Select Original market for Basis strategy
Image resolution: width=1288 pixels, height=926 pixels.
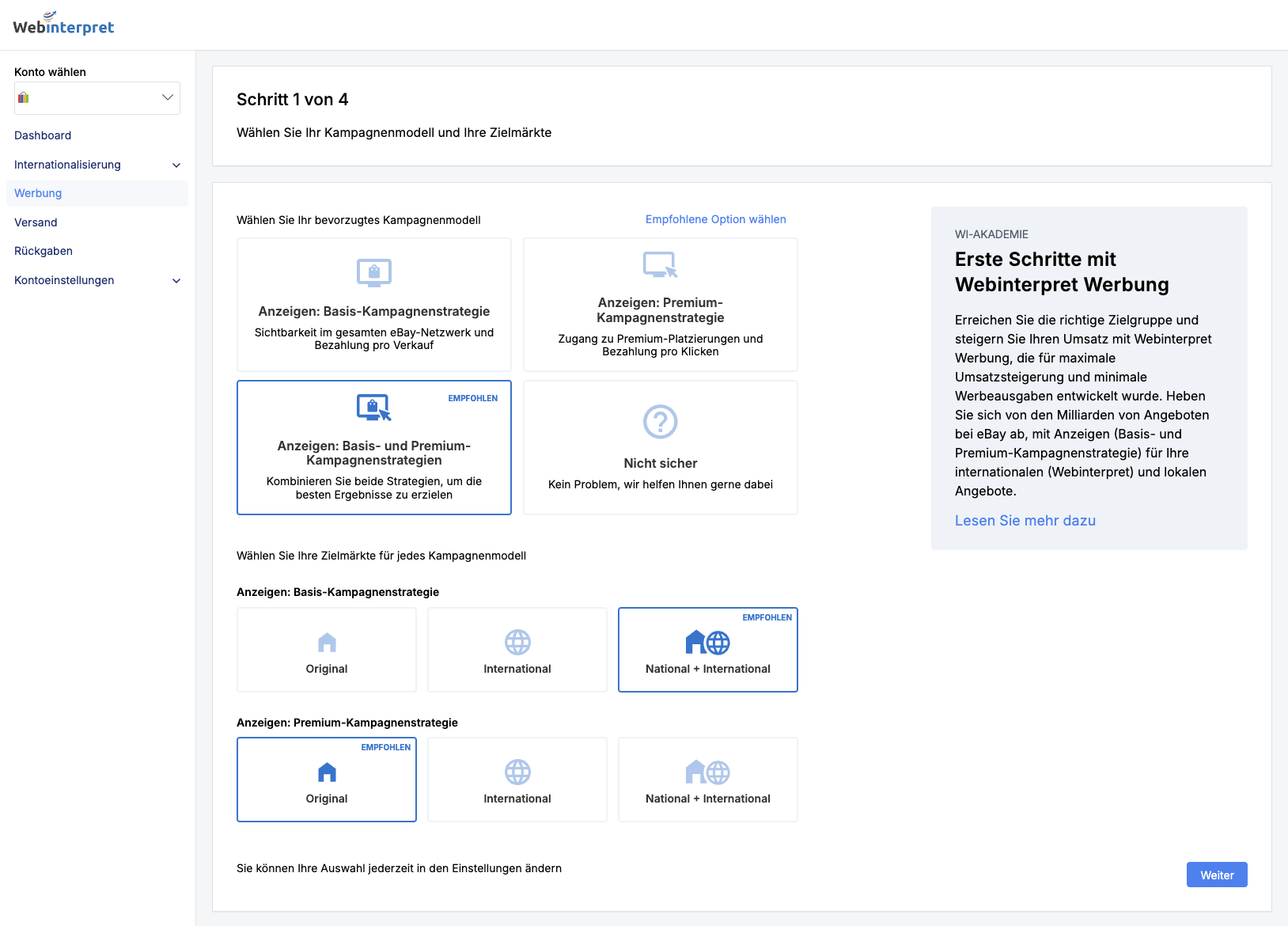327,650
